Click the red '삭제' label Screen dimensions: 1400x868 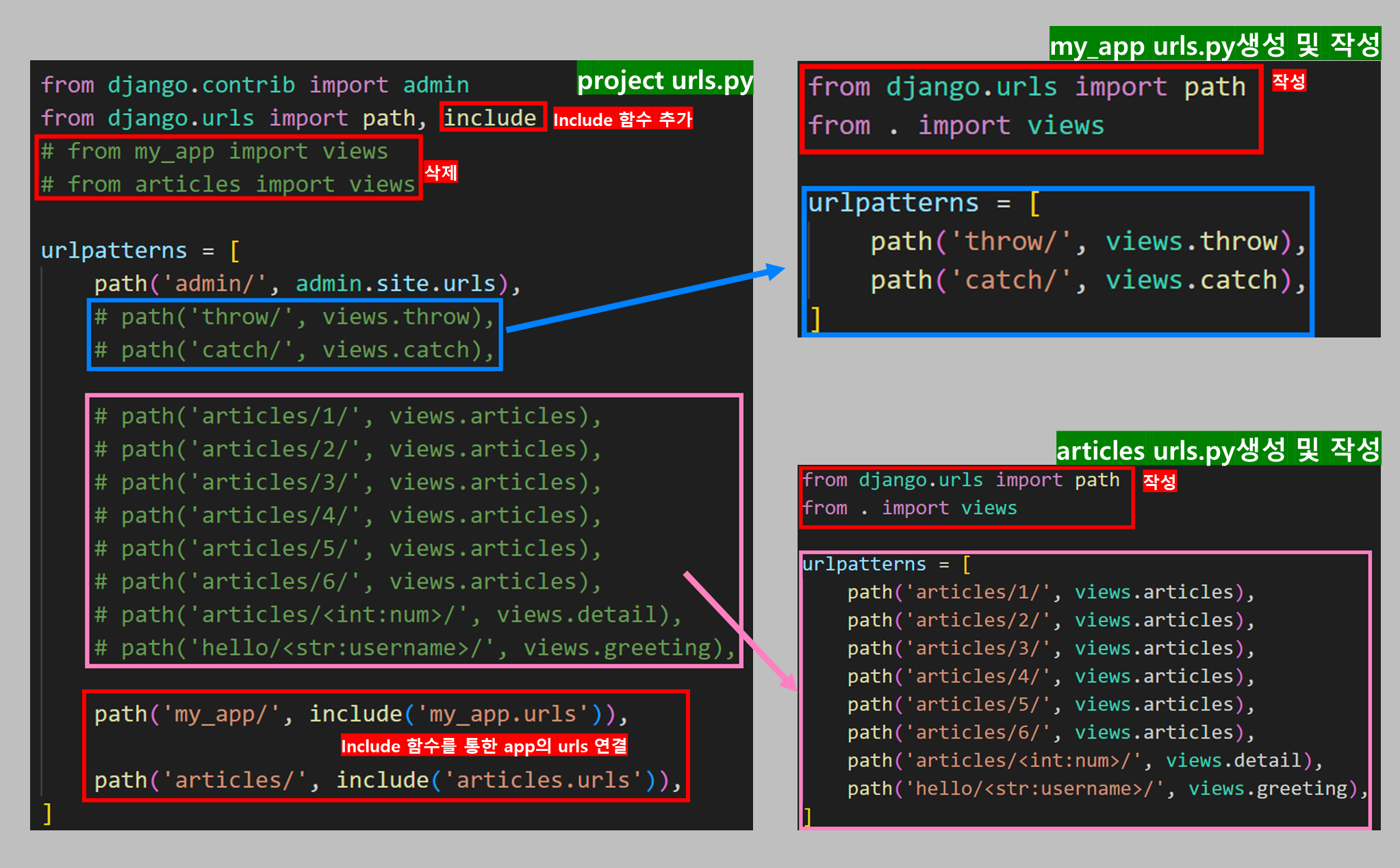[441, 172]
